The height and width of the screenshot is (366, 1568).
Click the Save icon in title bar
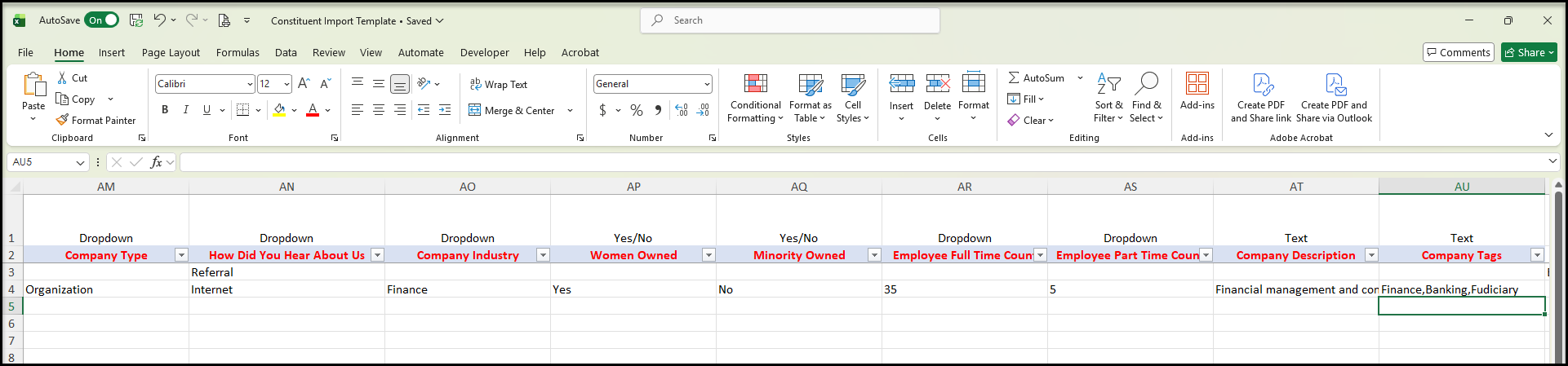[x=136, y=20]
